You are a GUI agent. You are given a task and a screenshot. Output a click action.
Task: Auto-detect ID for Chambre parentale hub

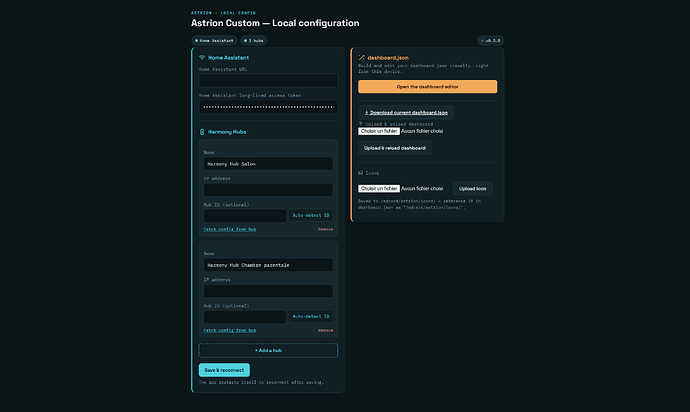[311, 316]
